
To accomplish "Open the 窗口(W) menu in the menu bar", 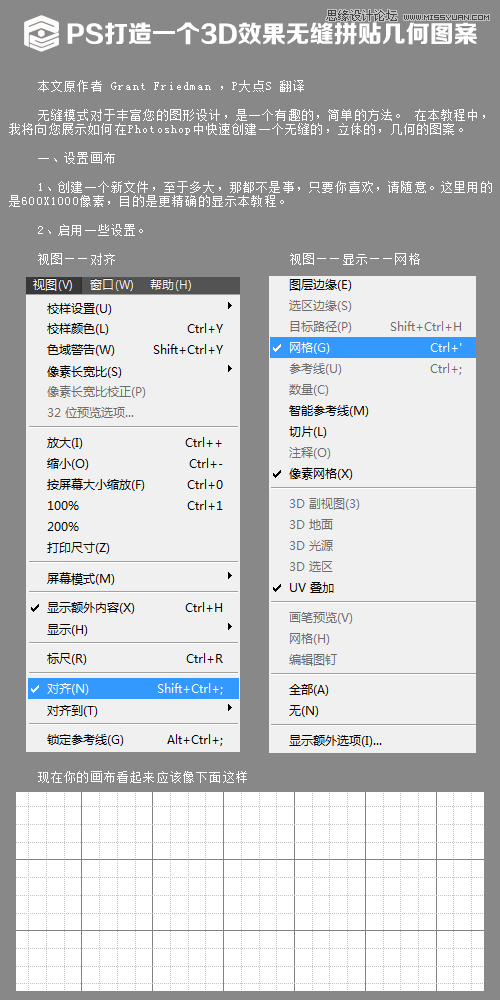I will tap(111, 285).
